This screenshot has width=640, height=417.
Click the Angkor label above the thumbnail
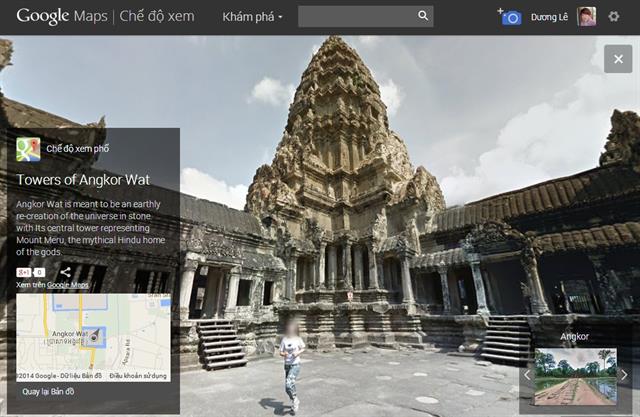click(x=574, y=337)
